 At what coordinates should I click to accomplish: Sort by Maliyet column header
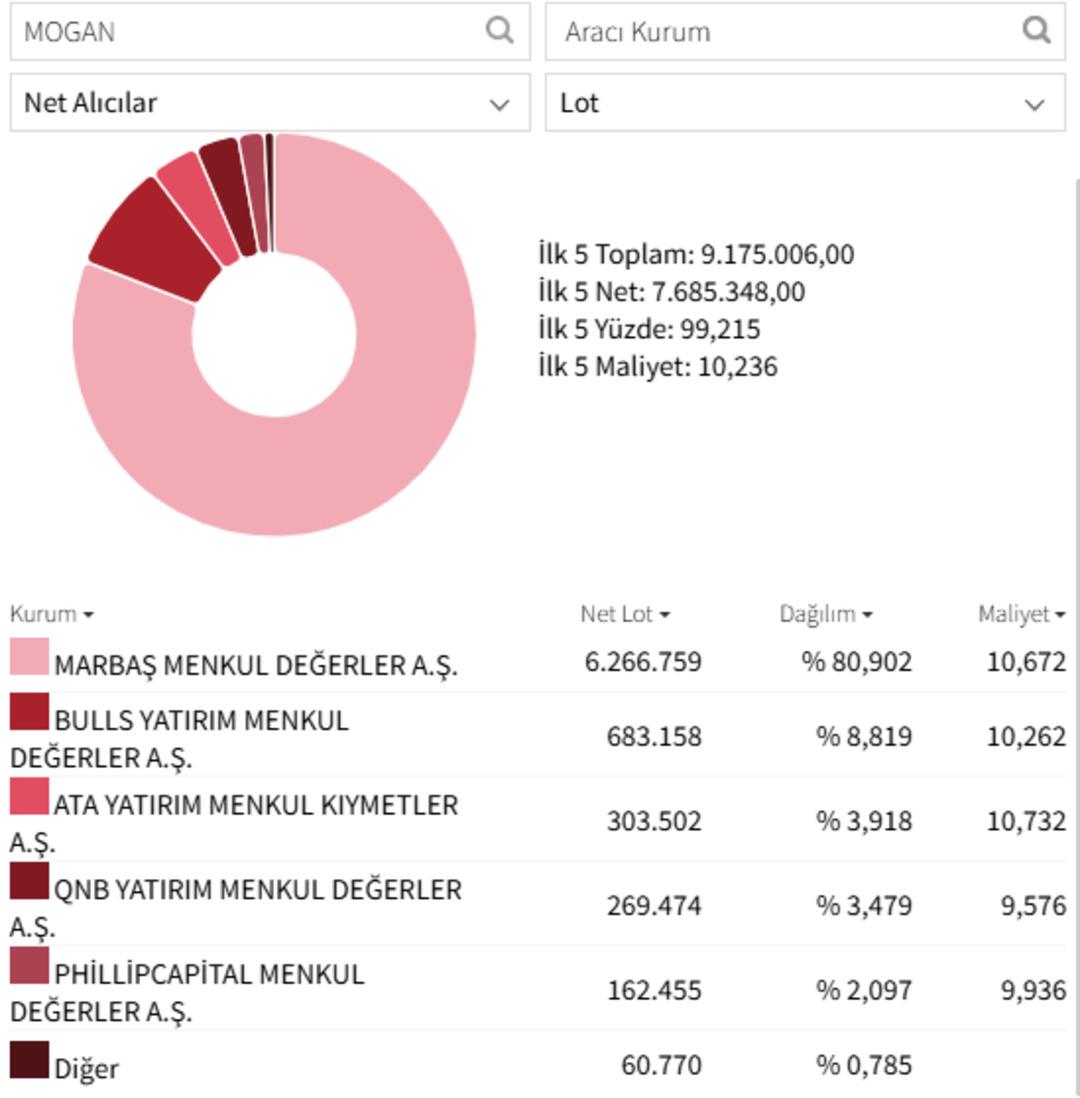click(1020, 614)
